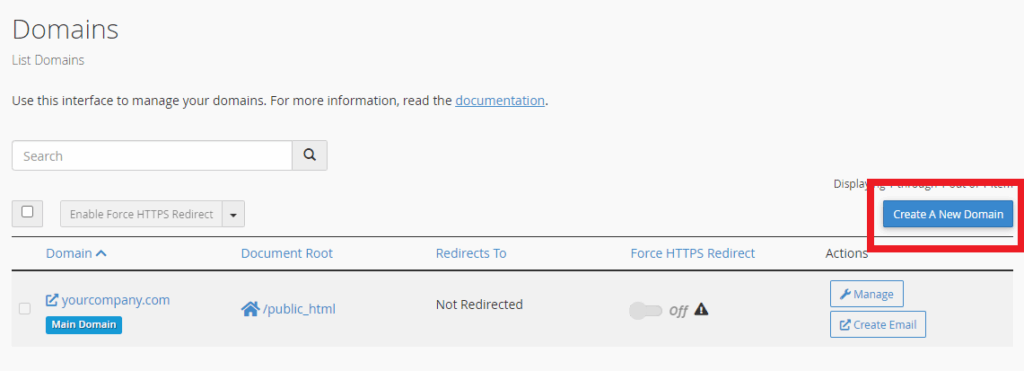The width and height of the screenshot is (1024, 371).
Task: Click the home icon next to /public_html
Action: coord(250,309)
